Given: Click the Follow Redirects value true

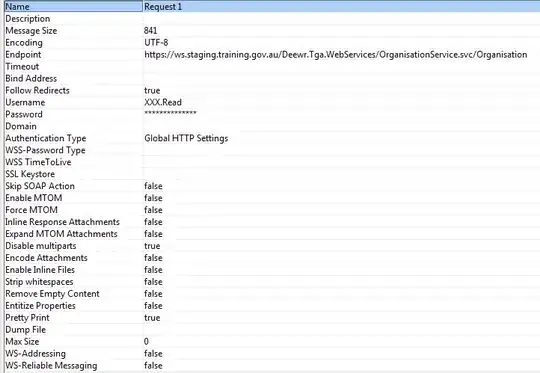Looking at the screenshot, I should pos(152,91).
